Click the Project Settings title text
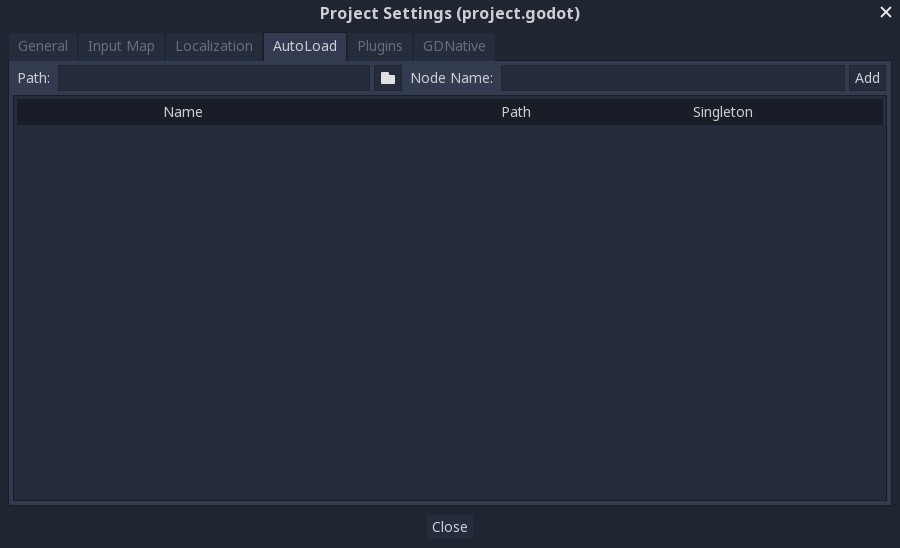This screenshot has height=548, width=900. tap(450, 13)
